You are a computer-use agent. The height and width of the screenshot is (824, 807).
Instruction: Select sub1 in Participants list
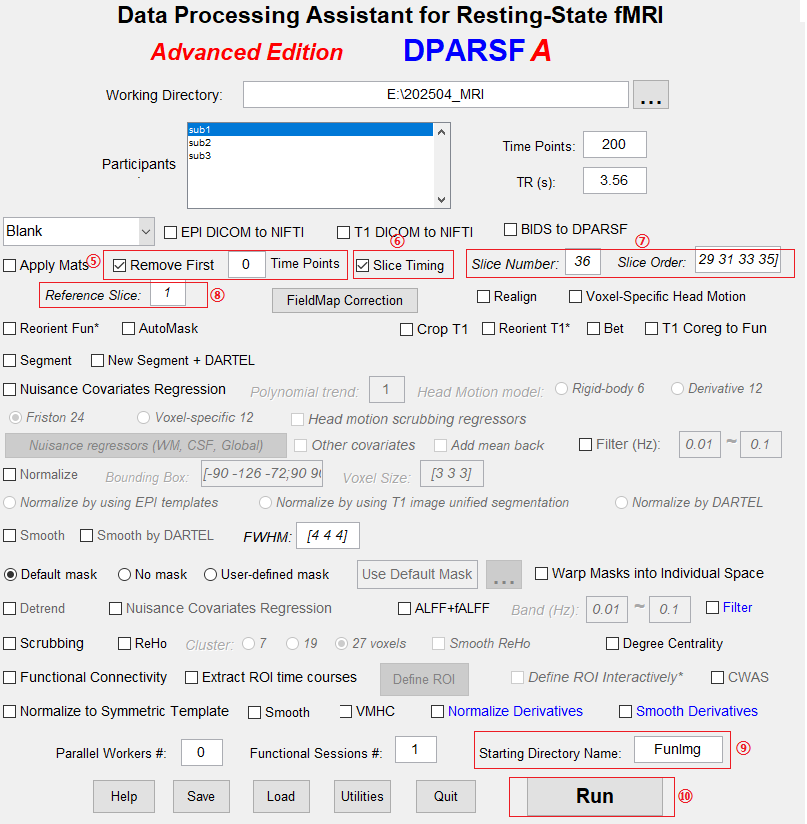tap(310, 130)
